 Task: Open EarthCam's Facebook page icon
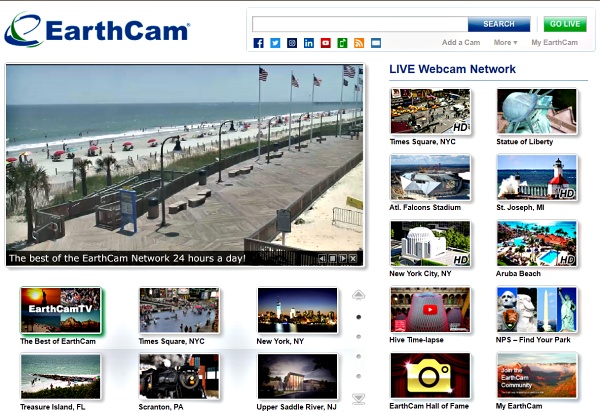pyautogui.click(x=259, y=43)
